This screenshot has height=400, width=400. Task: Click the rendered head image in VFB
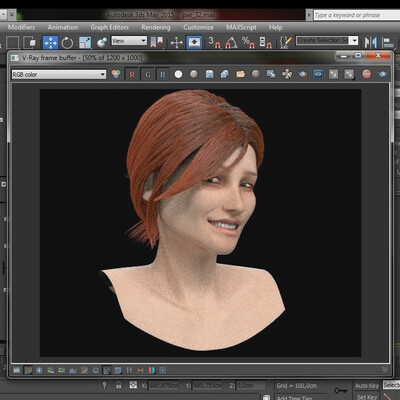coord(200,223)
